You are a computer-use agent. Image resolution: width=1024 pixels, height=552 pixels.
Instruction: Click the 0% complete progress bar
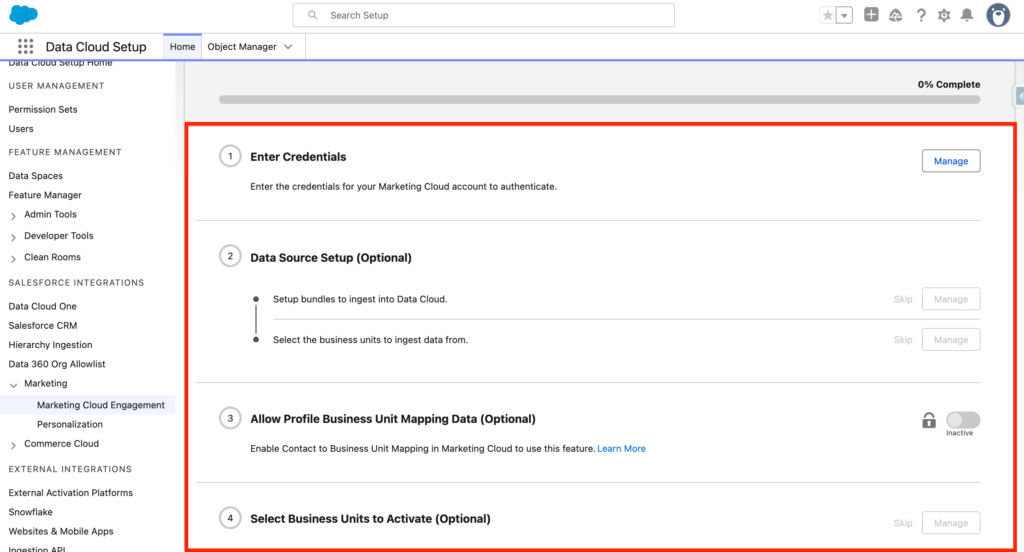[599, 100]
